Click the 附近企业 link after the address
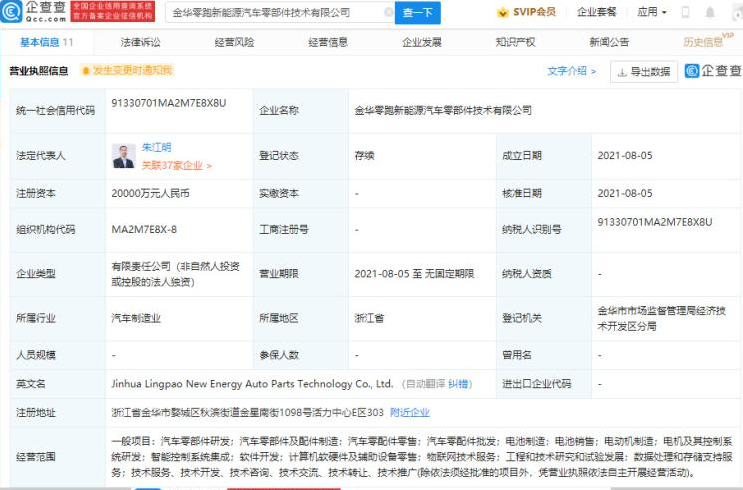This screenshot has height=490, width=743. click(409, 412)
